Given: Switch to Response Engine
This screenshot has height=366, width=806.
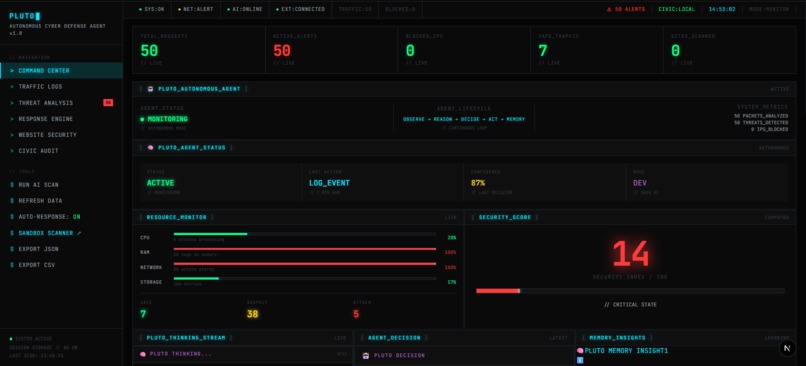Looking at the screenshot, I should (x=61, y=119).
